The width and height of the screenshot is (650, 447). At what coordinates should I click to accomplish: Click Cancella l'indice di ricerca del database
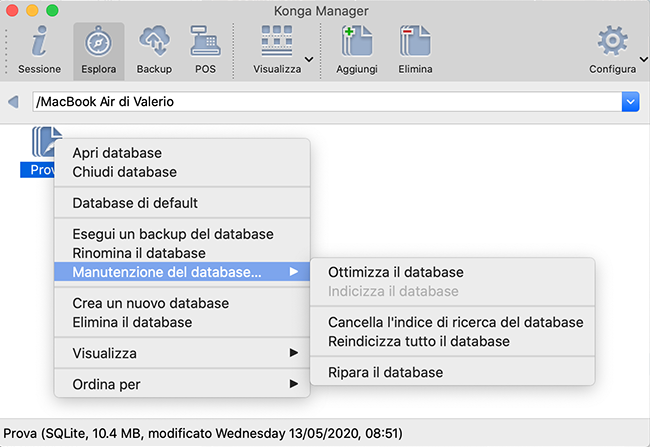click(455, 322)
